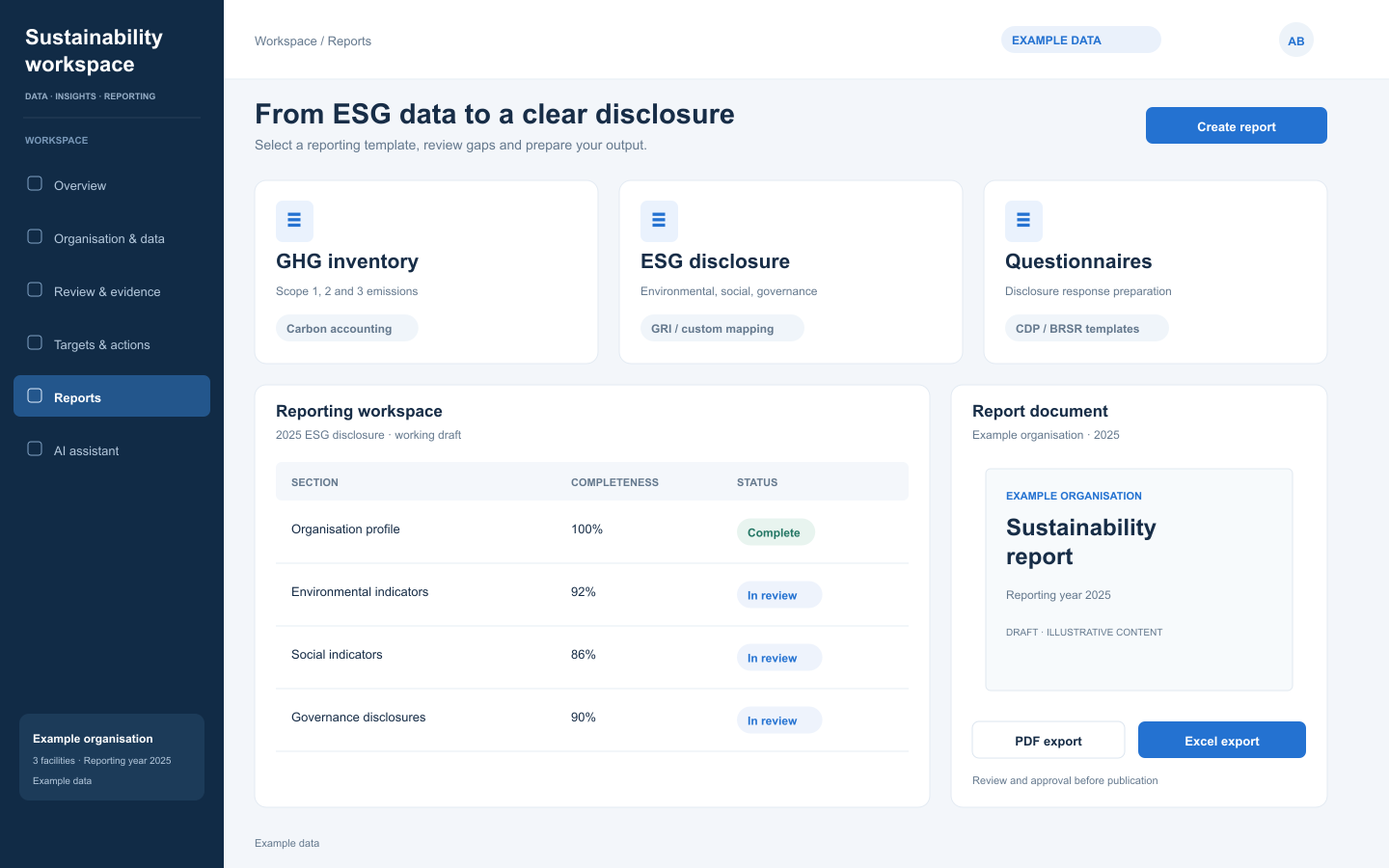The image size is (1389, 868).
Task: Click In review badge for Environmental indicators
Action: click(779, 595)
